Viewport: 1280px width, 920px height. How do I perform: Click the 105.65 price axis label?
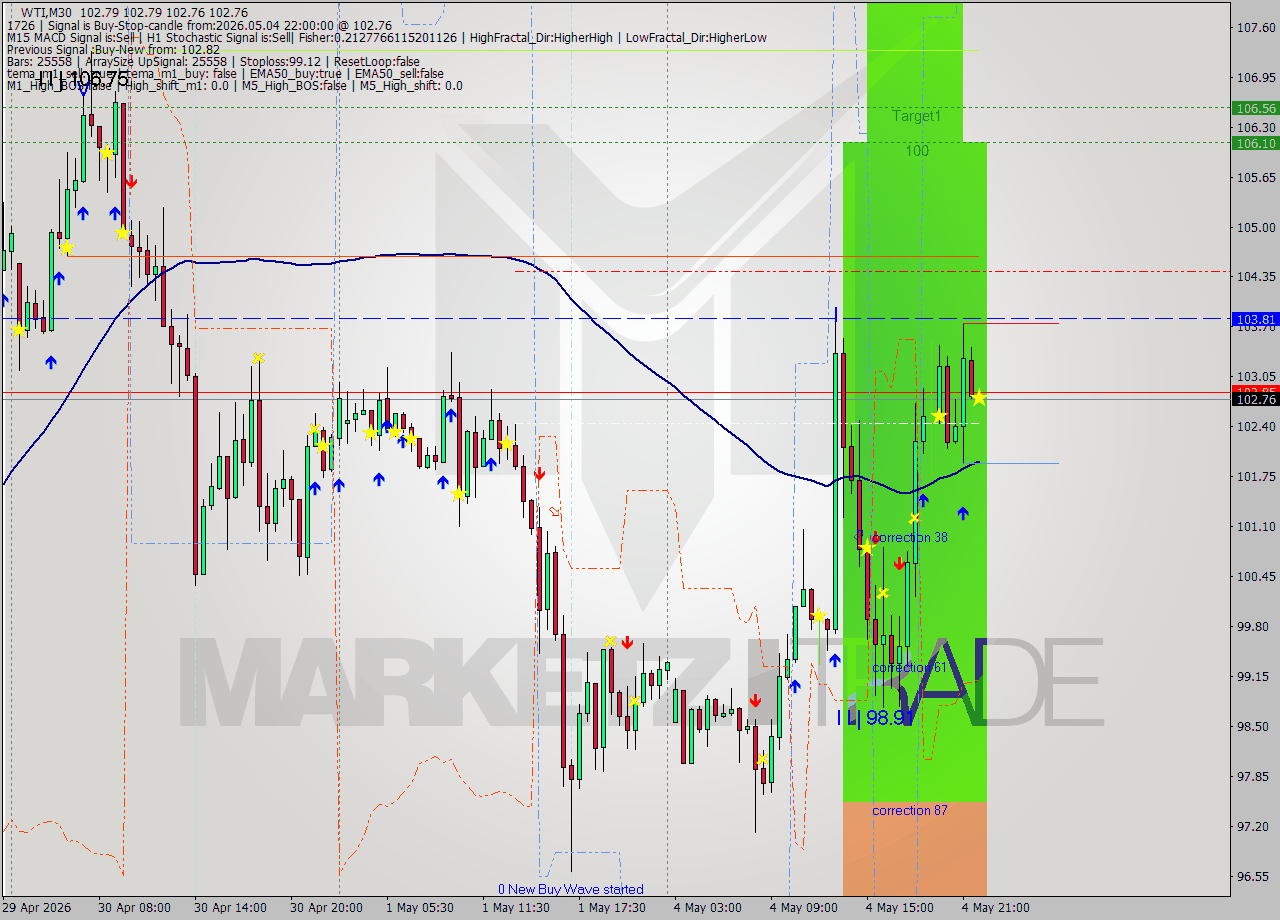[x=1254, y=177]
